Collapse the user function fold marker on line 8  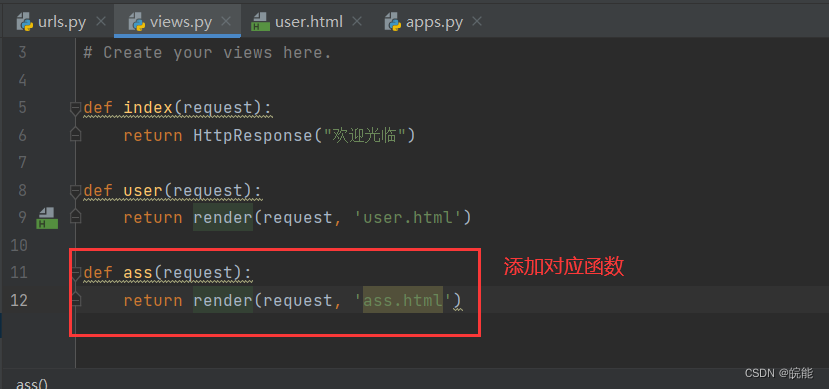tap(76, 191)
